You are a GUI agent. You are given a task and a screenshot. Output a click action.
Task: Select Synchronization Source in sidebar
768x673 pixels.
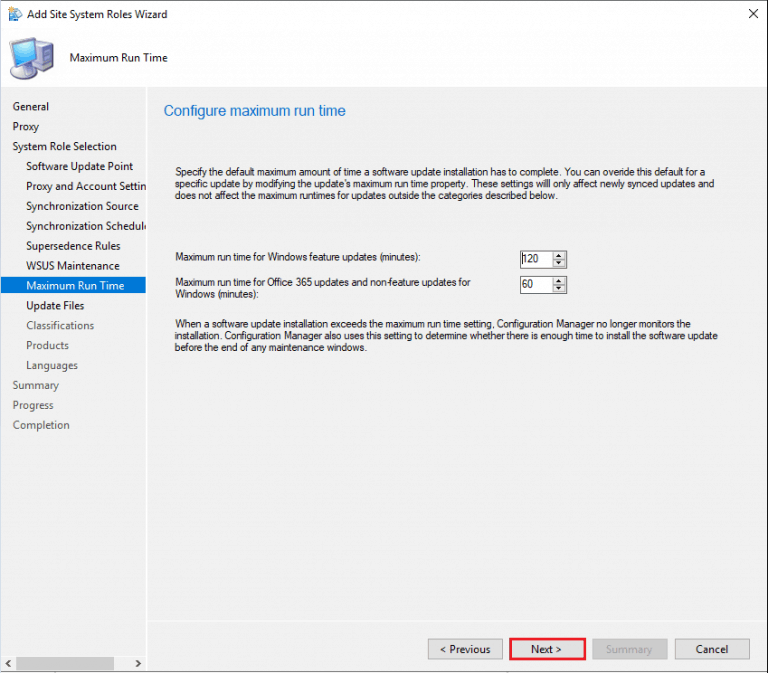pyautogui.click(x=82, y=206)
